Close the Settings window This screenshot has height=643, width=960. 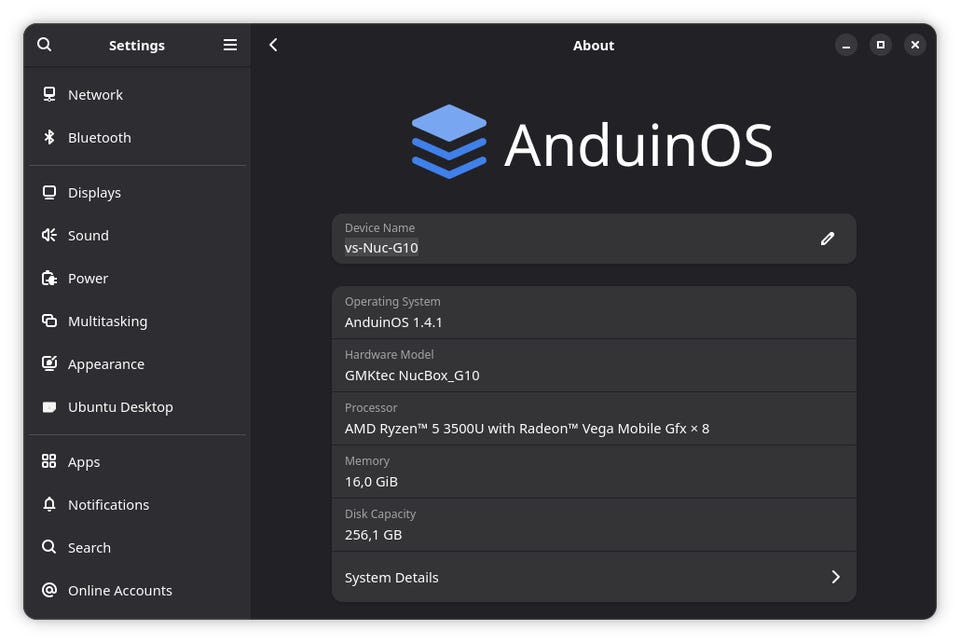pyautogui.click(x=915, y=45)
